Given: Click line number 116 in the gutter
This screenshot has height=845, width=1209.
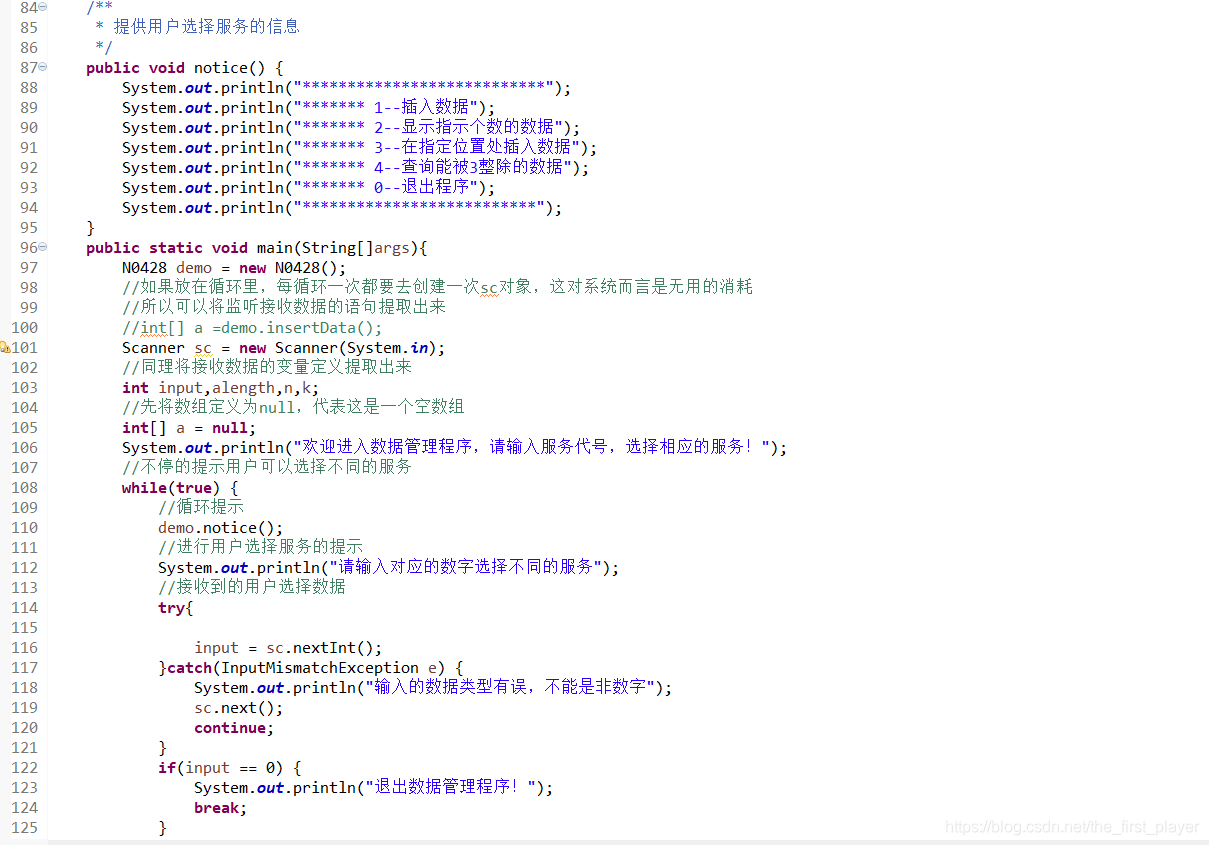Looking at the screenshot, I should 24,647.
